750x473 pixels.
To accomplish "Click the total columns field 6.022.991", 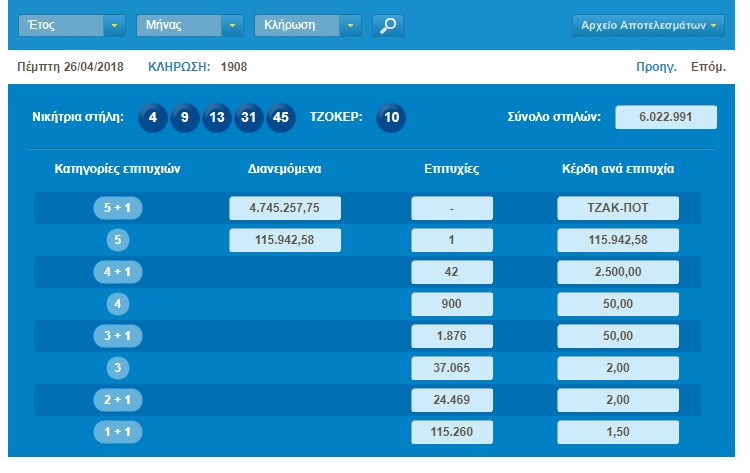I will [x=666, y=117].
